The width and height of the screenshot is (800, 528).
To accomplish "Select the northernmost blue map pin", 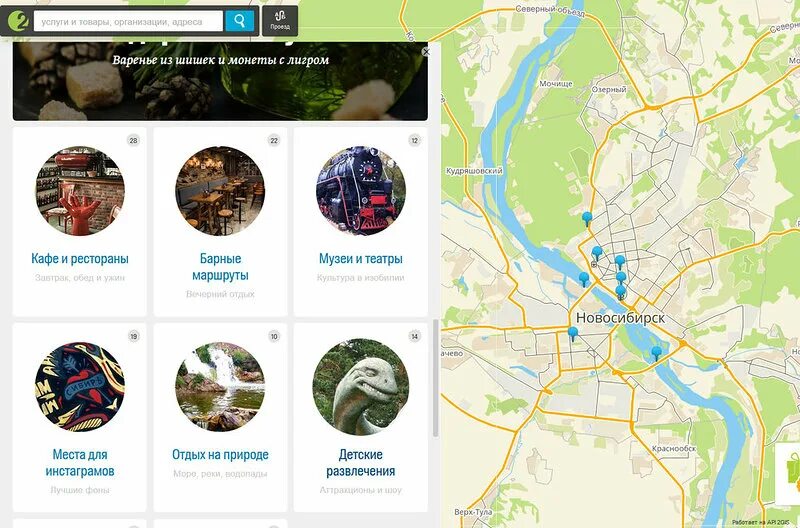I will [587, 218].
